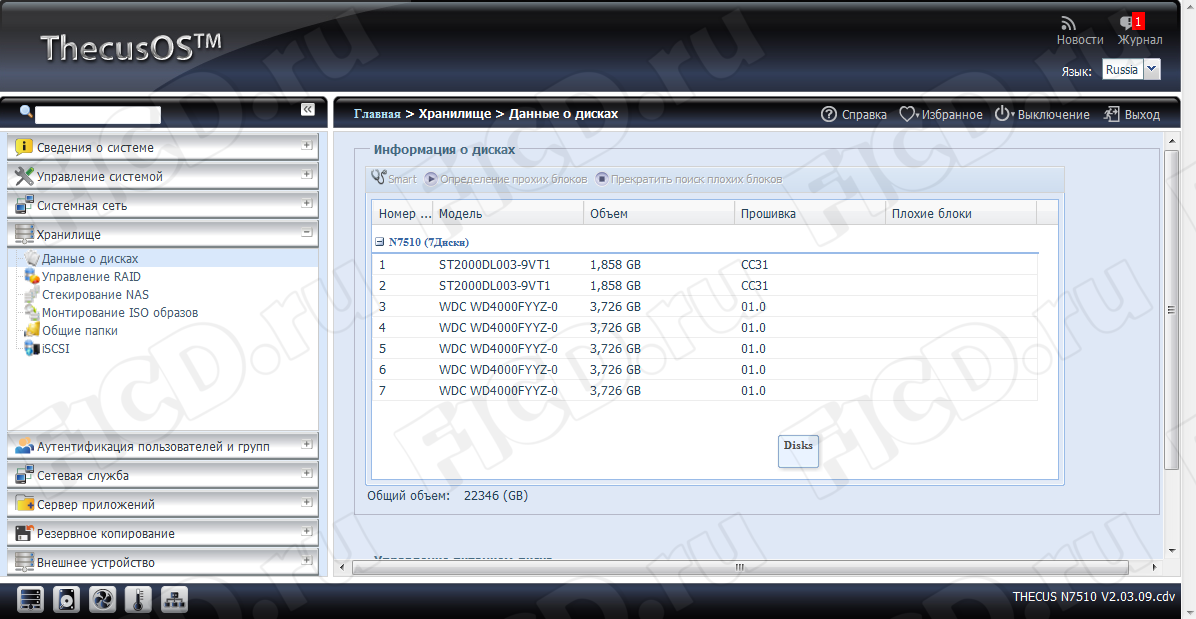
Task: Sort by Модель column header
Action: click(508, 213)
